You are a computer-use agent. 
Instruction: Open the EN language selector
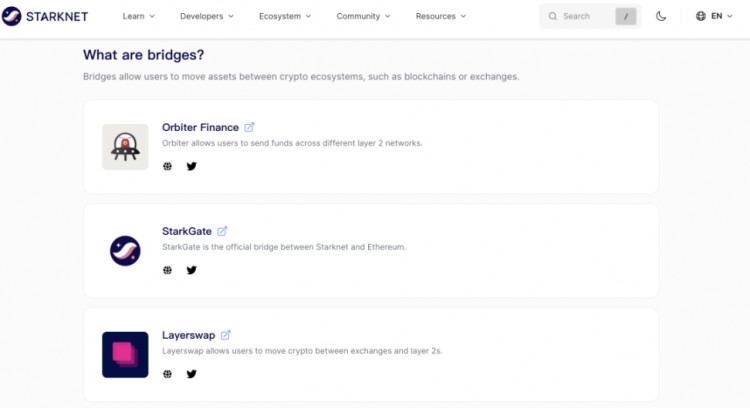pos(715,16)
